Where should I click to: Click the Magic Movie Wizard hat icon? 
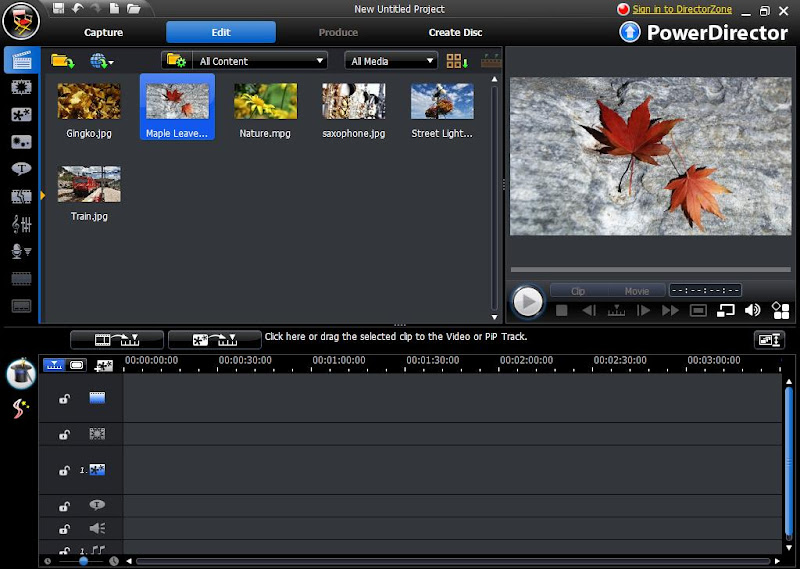click(x=21, y=374)
